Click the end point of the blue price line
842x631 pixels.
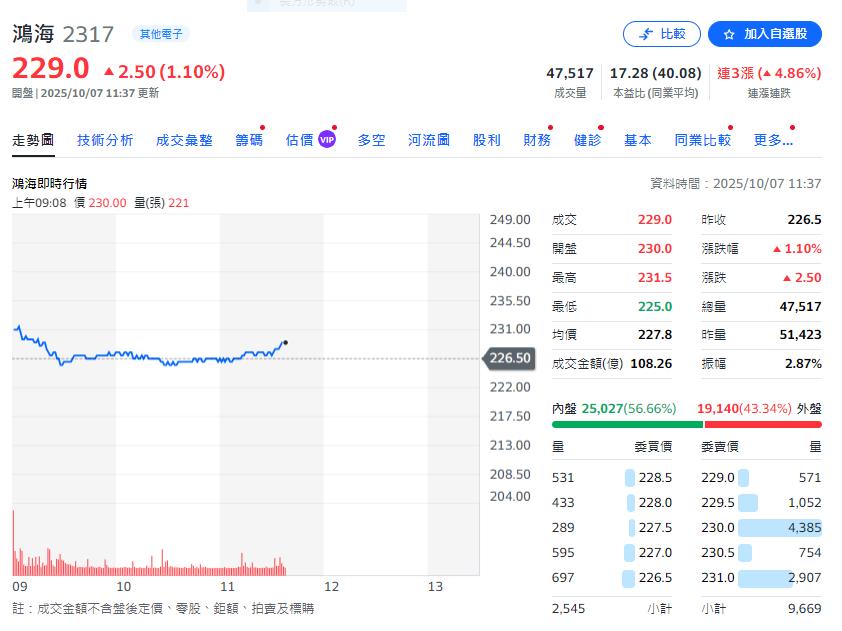pos(286,343)
